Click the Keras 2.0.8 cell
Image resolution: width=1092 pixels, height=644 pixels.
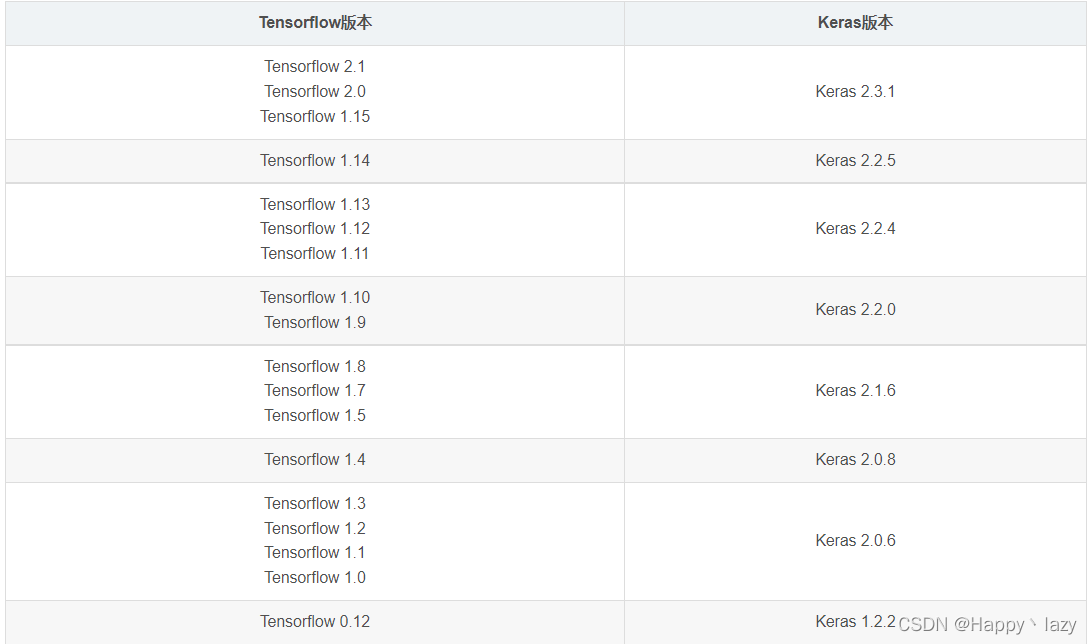tap(855, 459)
